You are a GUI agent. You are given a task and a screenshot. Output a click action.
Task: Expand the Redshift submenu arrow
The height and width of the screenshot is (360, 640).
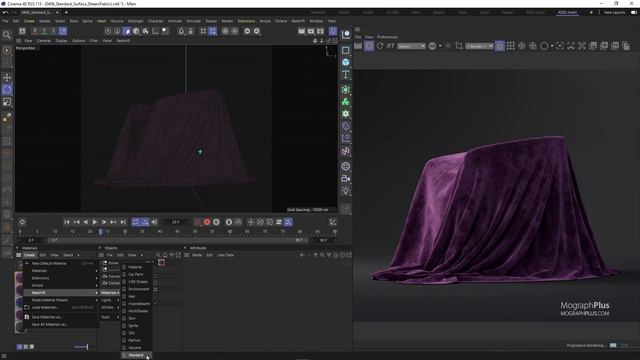[x=97, y=293]
